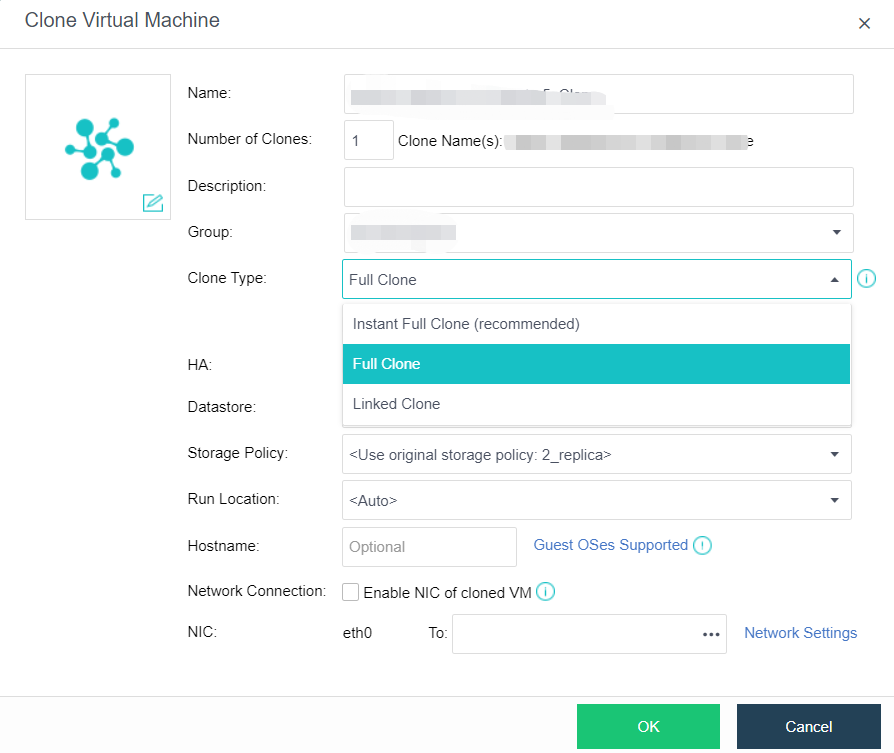This screenshot has width=894, height=753.
Task: Open the Storage Policy dropdown
Action: tap(834, 454)
